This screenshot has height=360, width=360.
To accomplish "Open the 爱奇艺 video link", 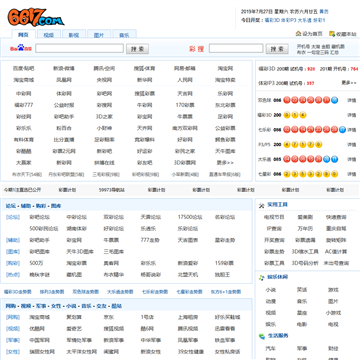I will pyautogui.click(x=74, y=329).
